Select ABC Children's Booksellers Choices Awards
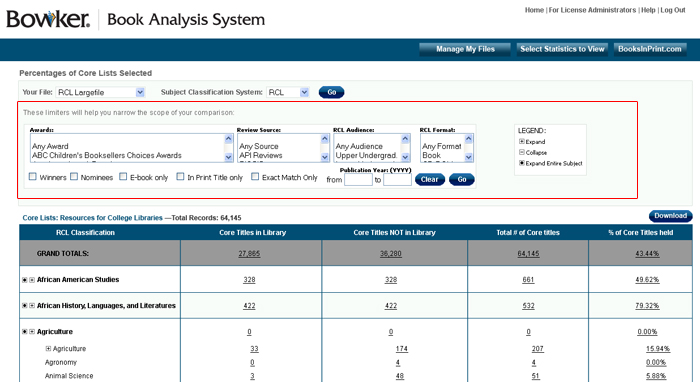The height and width of the screenshot is (382, 700). click(x=107, y=155)
